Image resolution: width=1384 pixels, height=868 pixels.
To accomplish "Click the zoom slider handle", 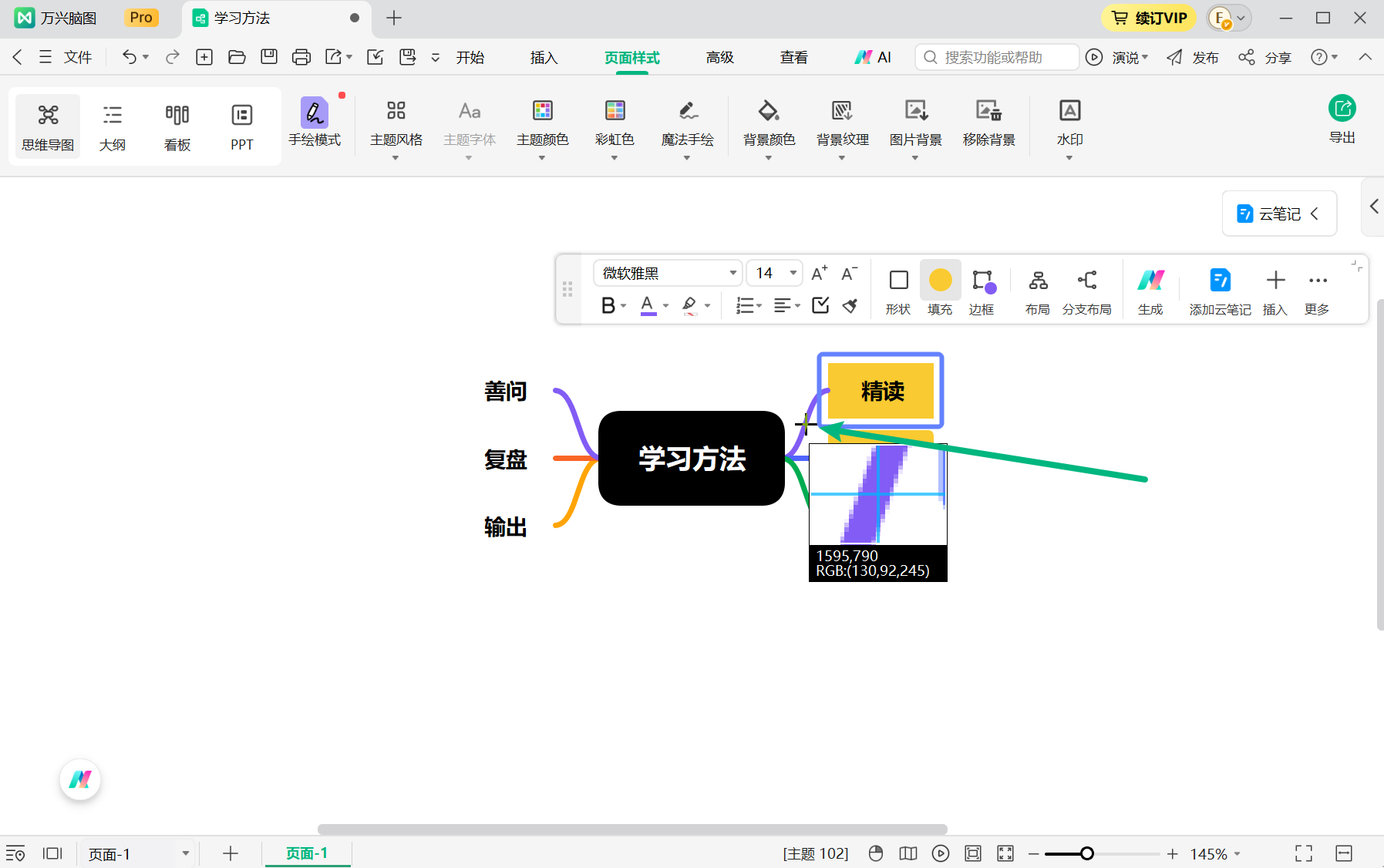I will [1086, 853].
